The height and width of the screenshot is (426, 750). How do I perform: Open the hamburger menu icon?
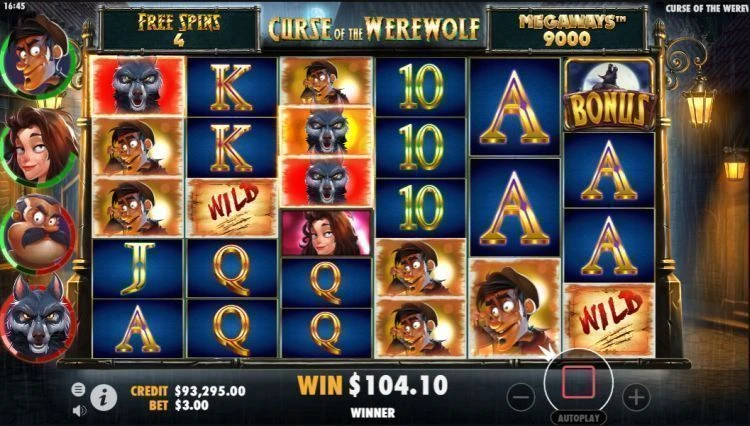point(78,390)
